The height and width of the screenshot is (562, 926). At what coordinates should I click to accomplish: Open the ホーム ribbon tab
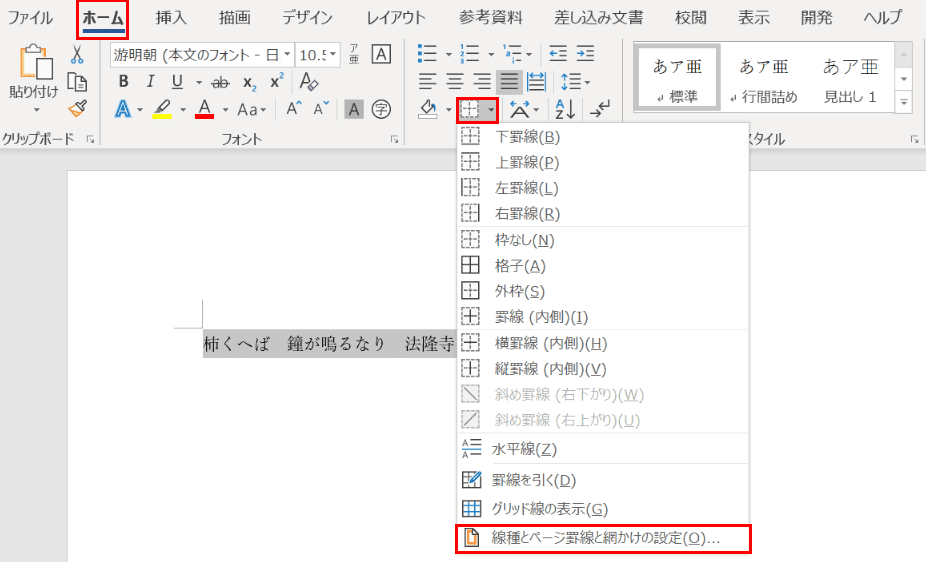point(103,18)
